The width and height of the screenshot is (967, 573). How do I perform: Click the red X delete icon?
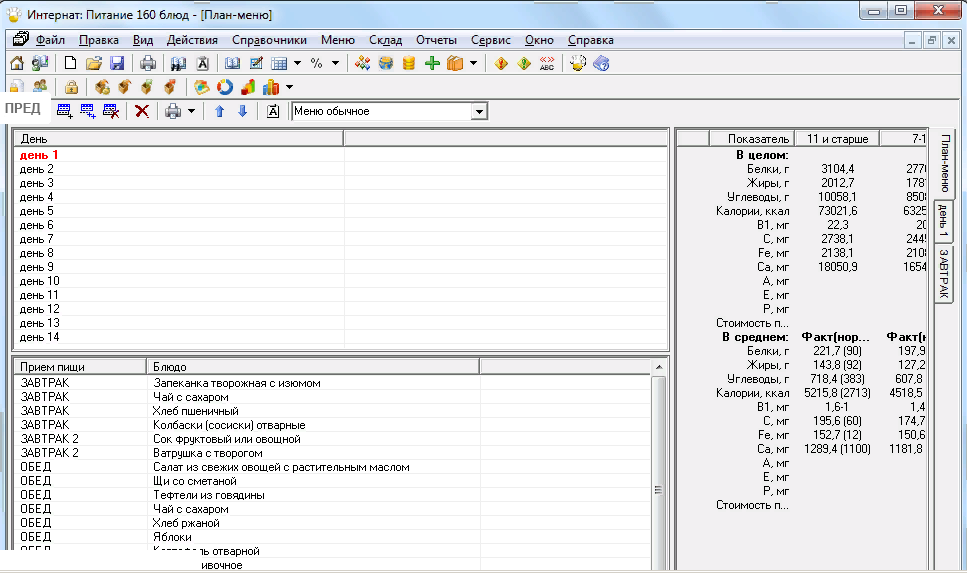(142, 111)
